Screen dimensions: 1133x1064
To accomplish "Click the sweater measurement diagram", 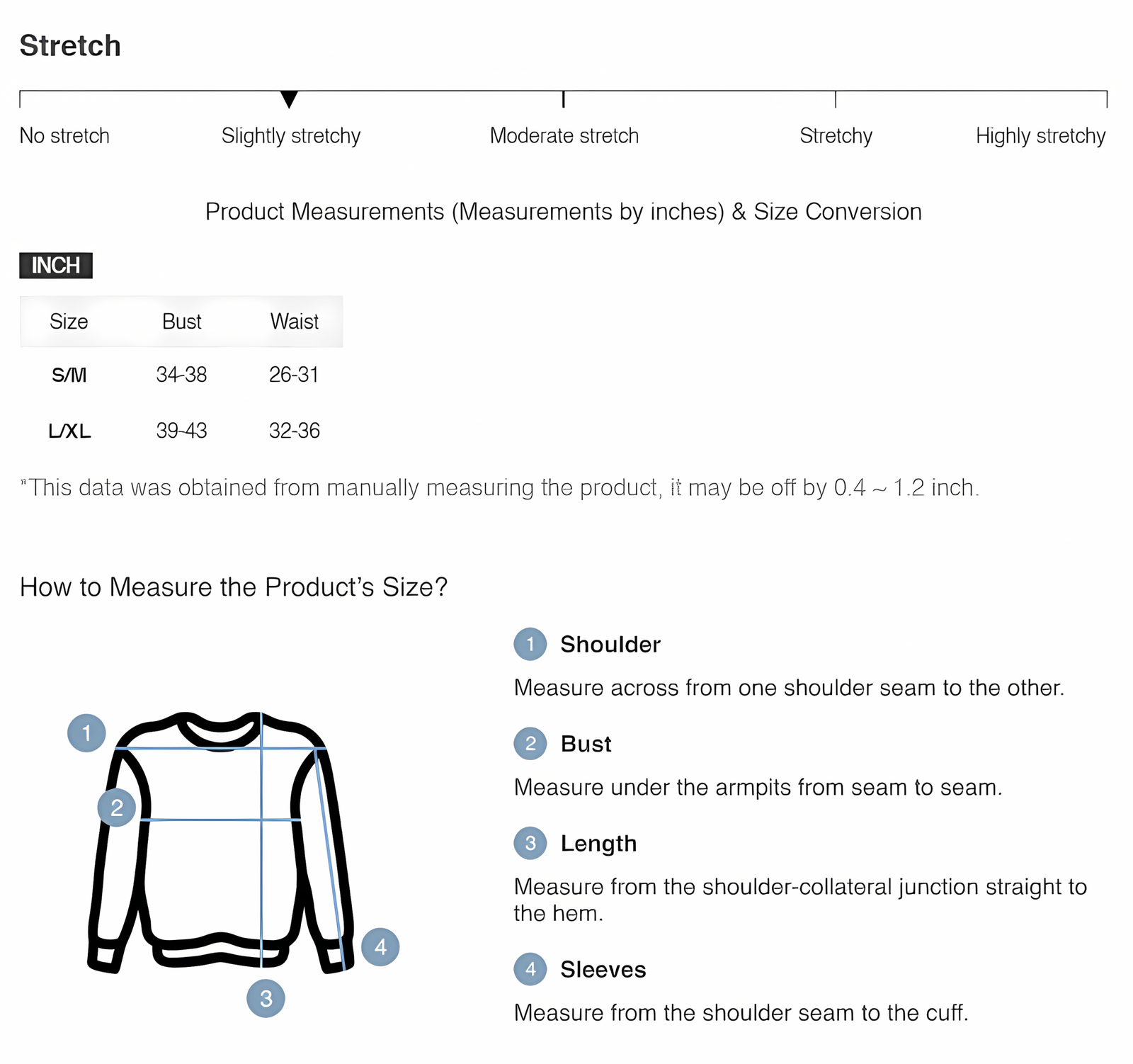I will click(x=221, y=843).
